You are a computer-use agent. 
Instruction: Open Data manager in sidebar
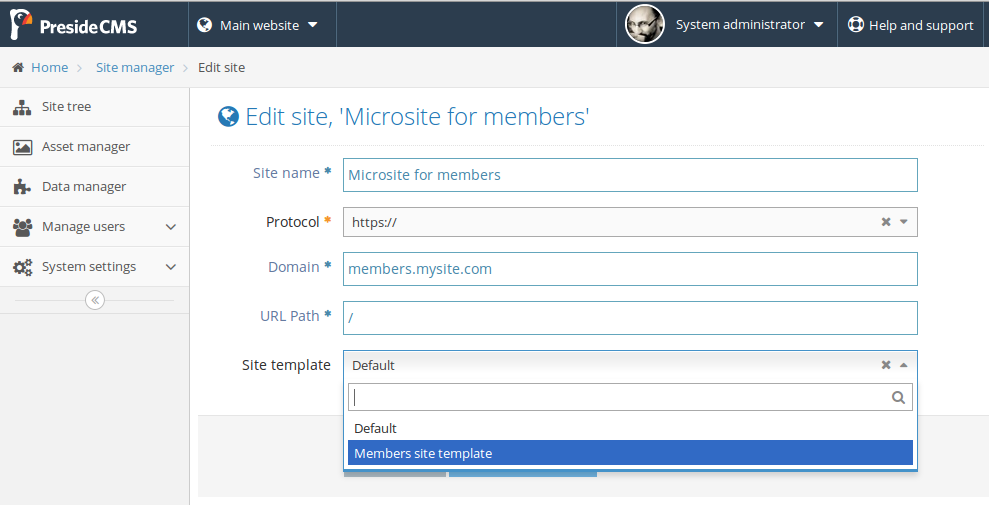95,187
